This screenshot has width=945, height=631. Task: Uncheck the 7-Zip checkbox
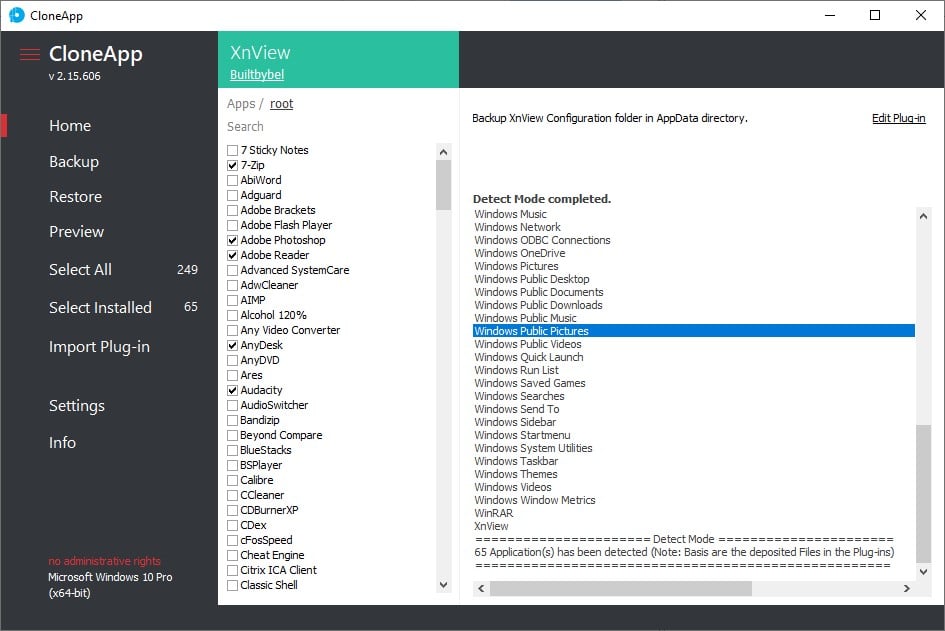(x=233, y=165)
